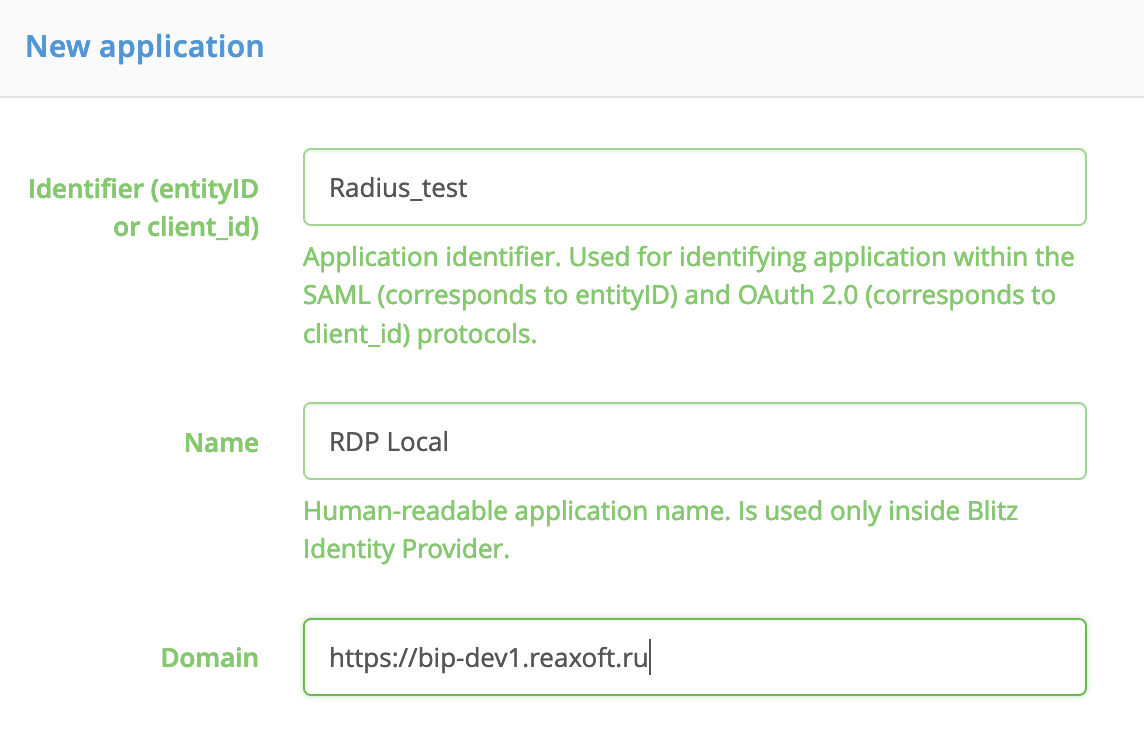Click empty right end of Name field

tap(1000, 441)
